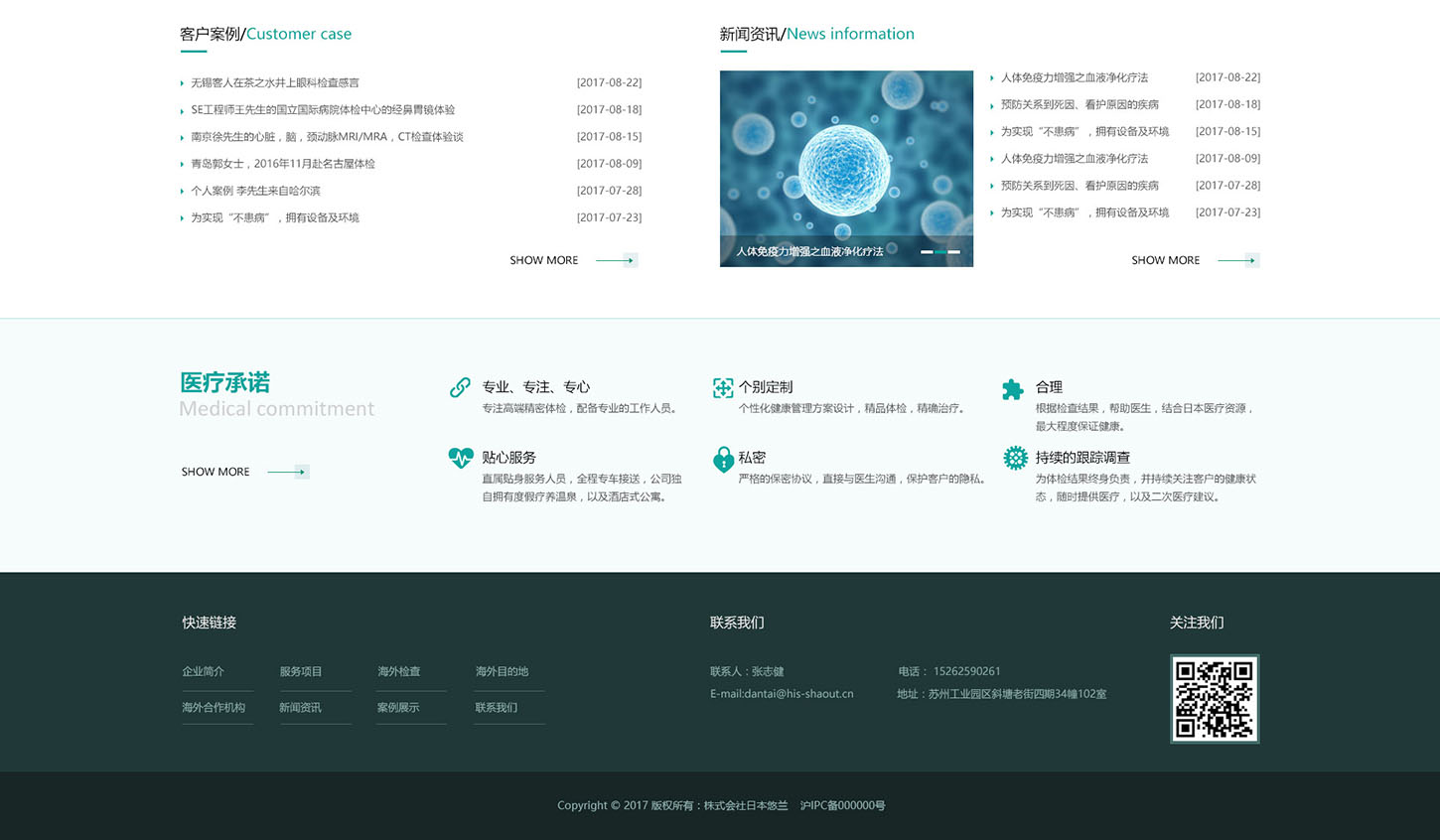Click the medical cross icon beside 个別定制
This screenshot has height=840, width=1440.
point(723,388)
